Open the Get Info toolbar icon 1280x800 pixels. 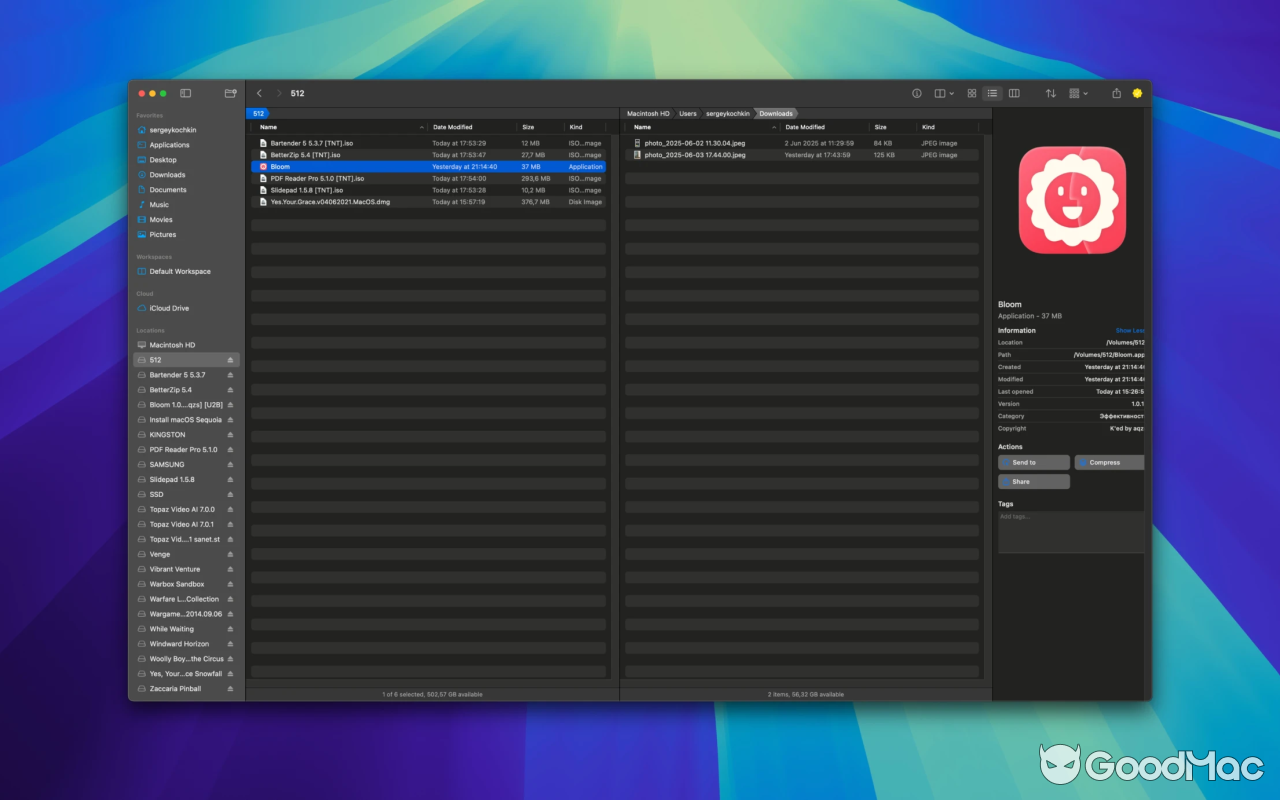(x=917, y=93)
